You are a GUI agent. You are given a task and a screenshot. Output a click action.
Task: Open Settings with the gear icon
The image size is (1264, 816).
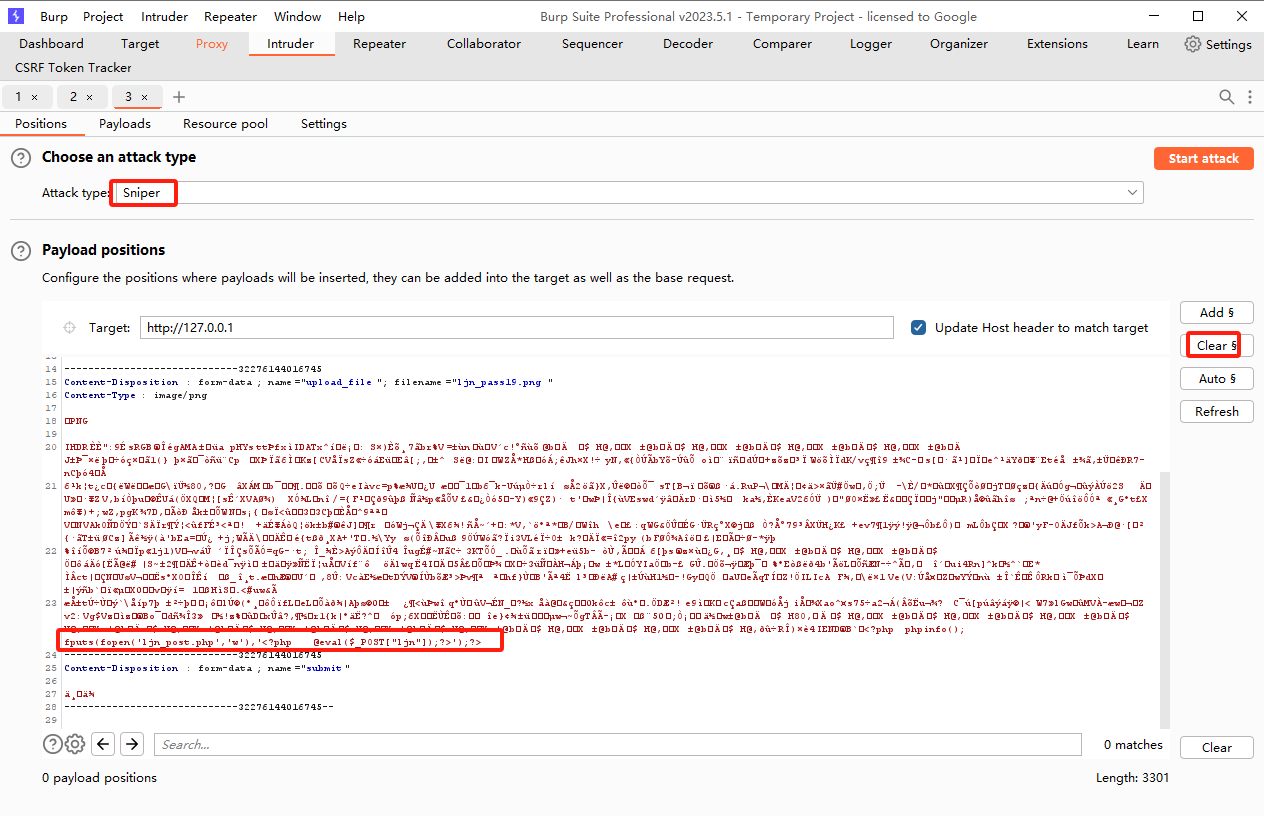(x=1218, y=44)
